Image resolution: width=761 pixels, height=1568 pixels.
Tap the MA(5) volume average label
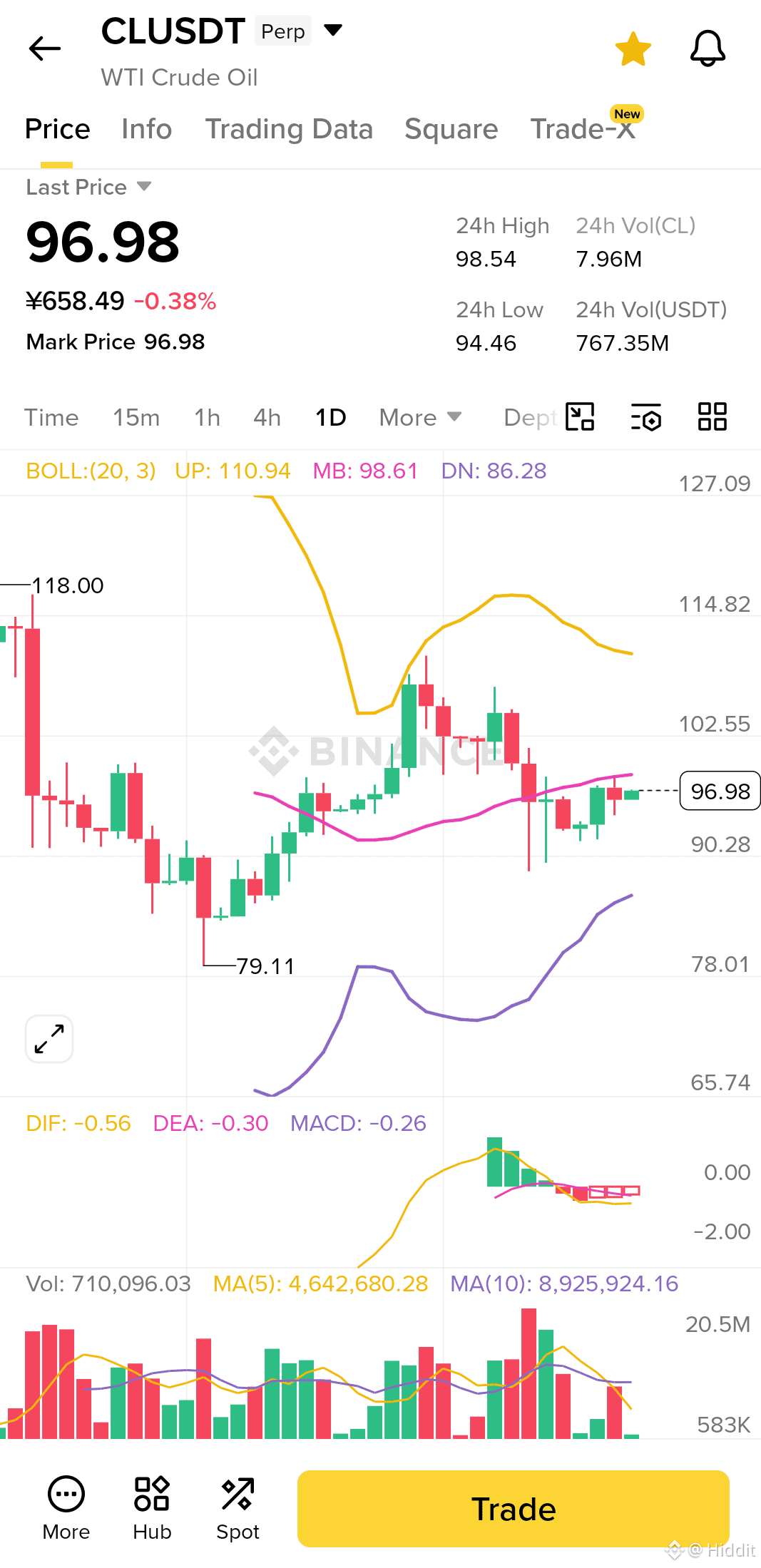click(x=321, y=1284)
